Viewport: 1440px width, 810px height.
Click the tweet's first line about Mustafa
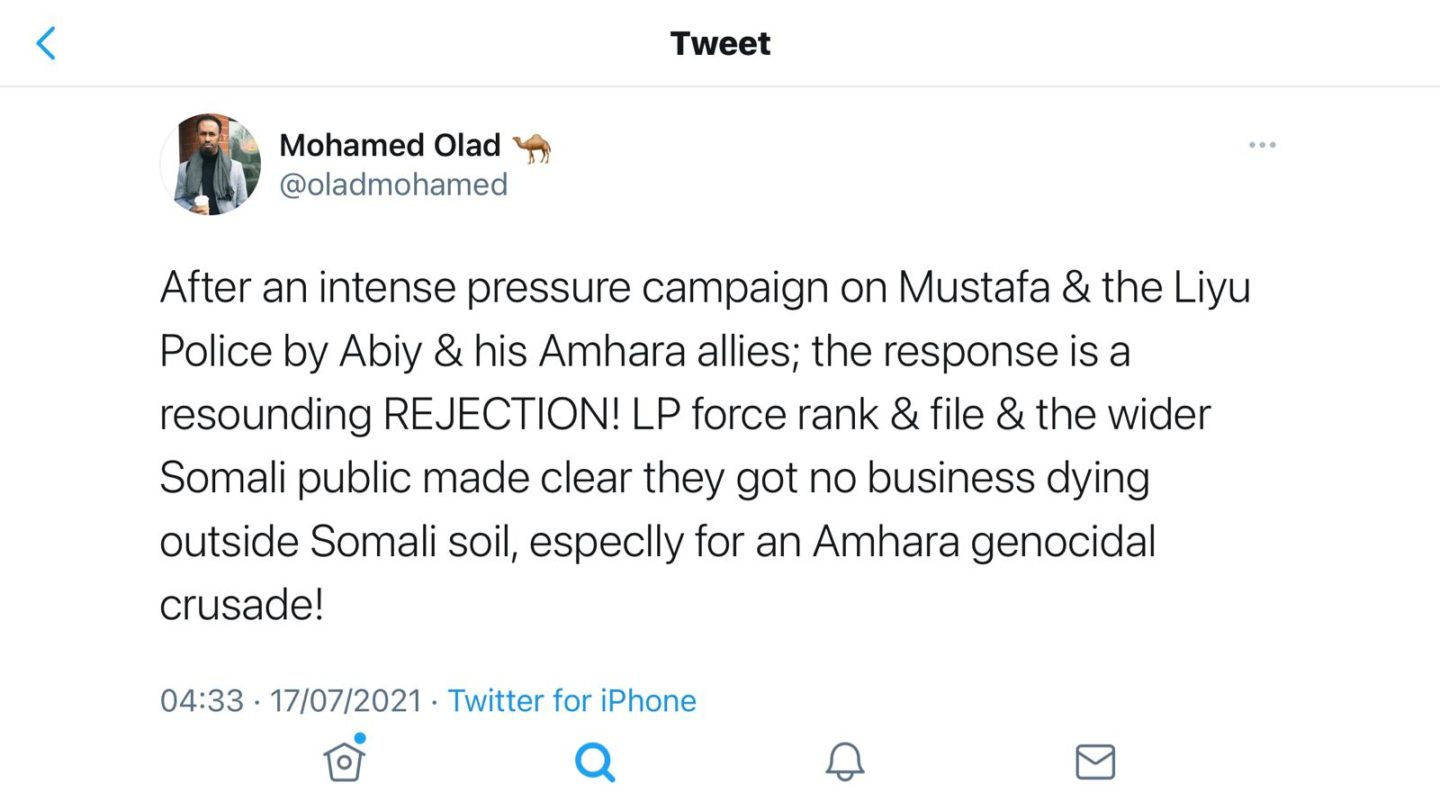tap(705, 289)
